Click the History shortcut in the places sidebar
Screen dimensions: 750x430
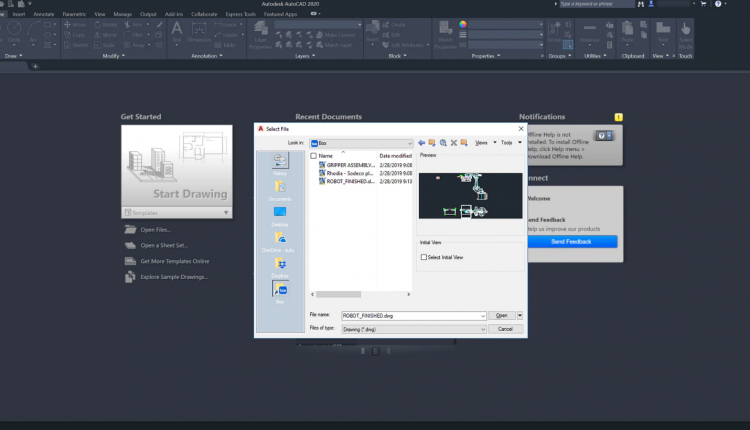pos(279,163)
